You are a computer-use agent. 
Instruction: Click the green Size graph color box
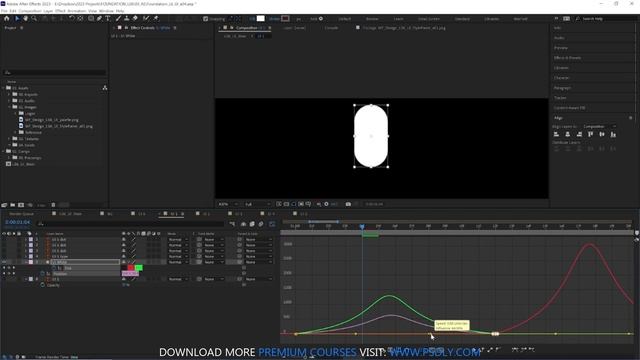[x=139, y=268]
